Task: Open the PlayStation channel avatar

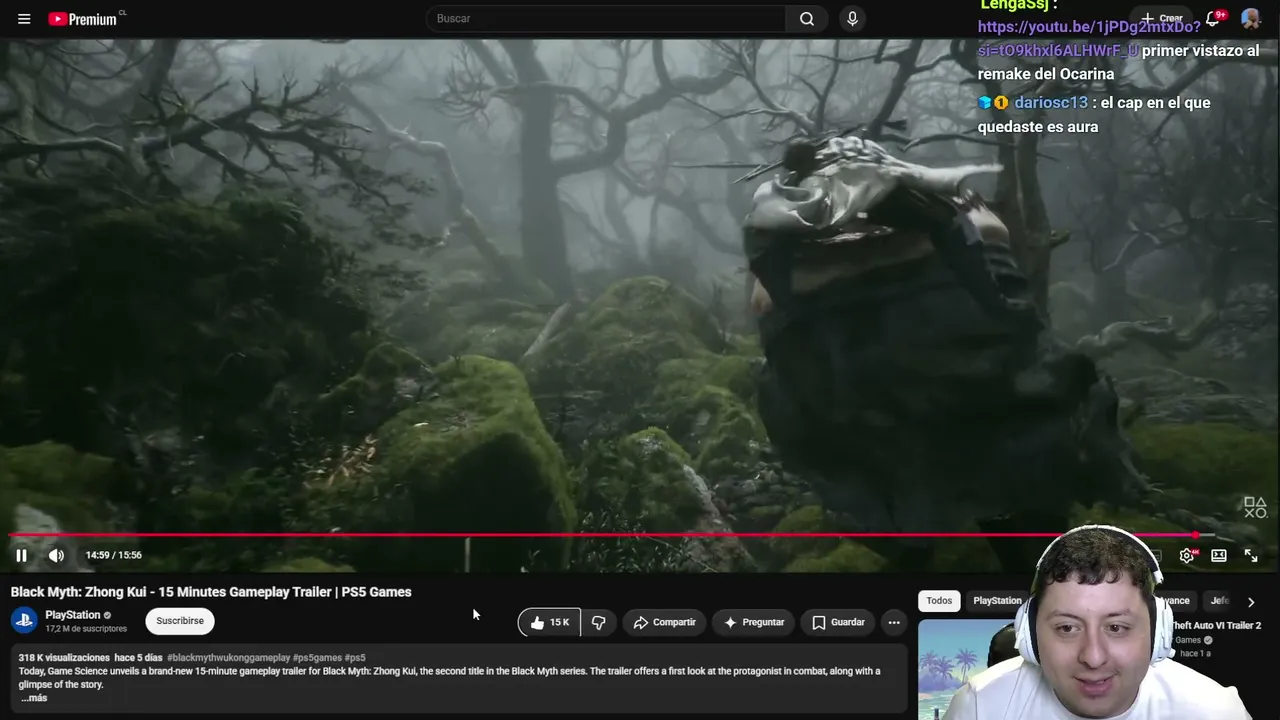Action: (x=24, y=621)
